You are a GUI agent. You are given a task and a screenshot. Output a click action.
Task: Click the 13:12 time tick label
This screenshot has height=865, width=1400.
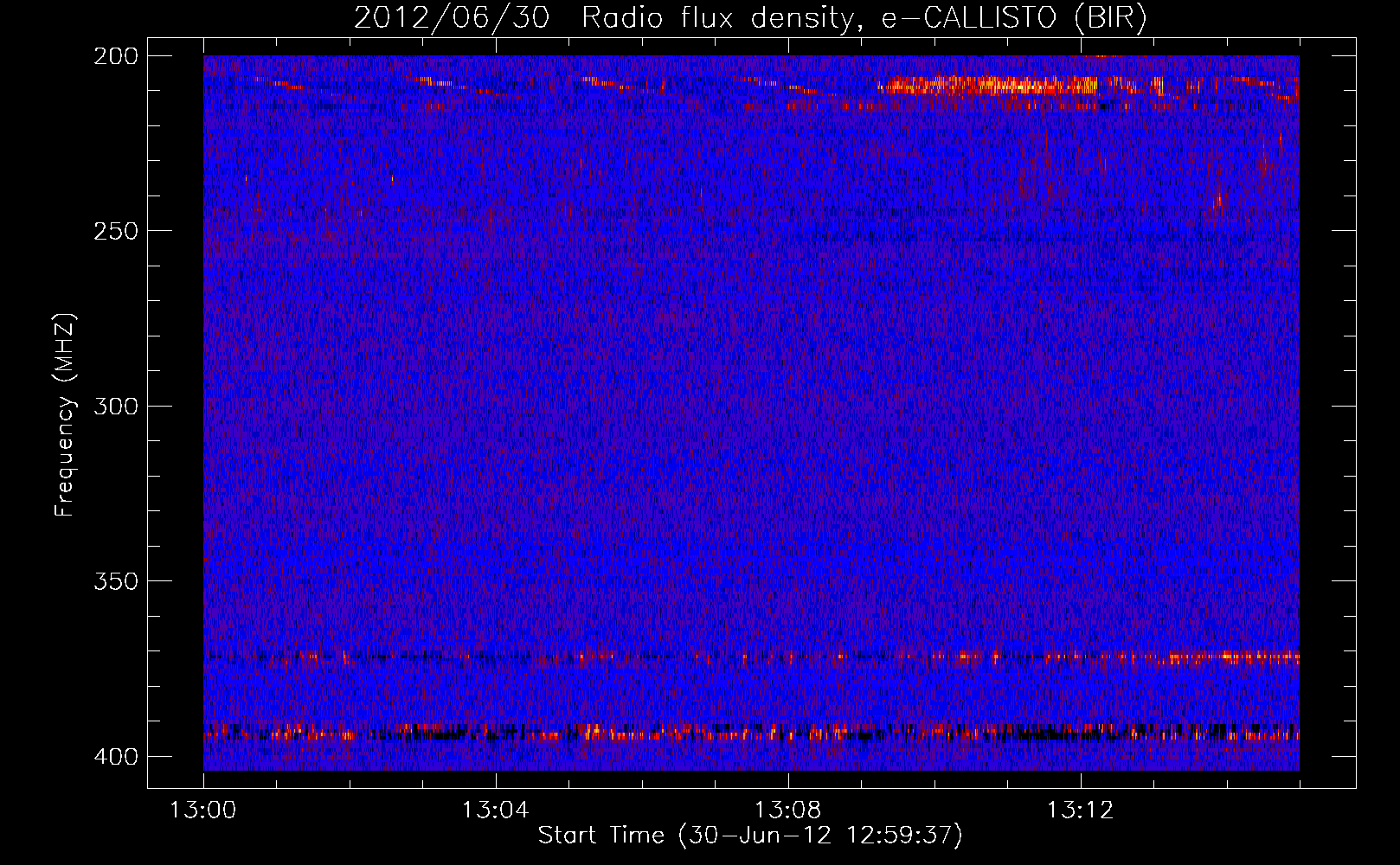click(1081, 811)
